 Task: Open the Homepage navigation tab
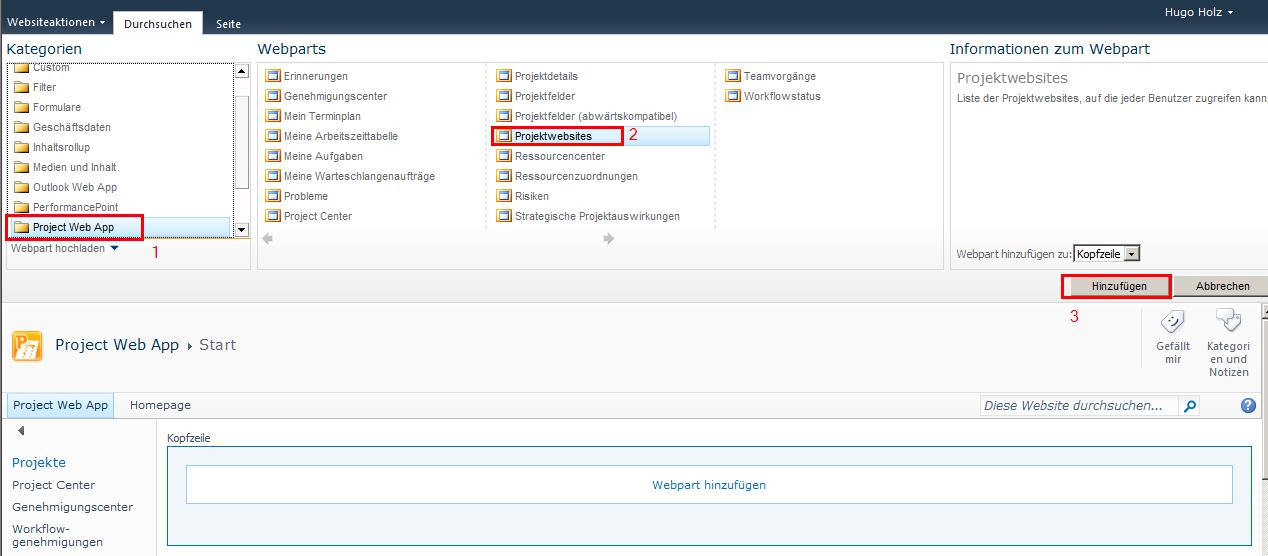coord(160,405)
